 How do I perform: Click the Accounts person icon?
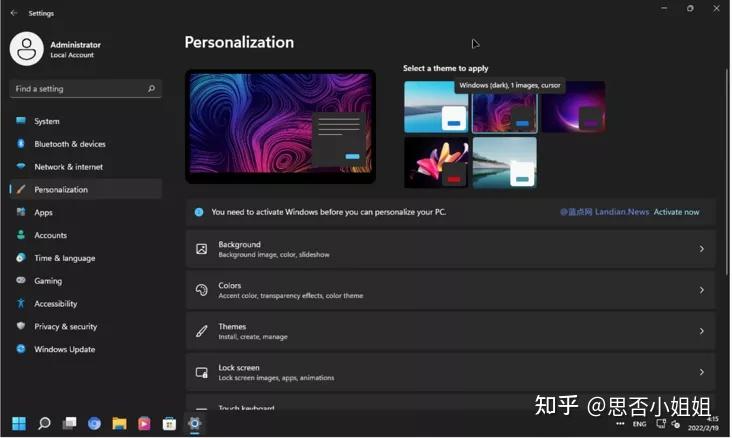point(21,234)
